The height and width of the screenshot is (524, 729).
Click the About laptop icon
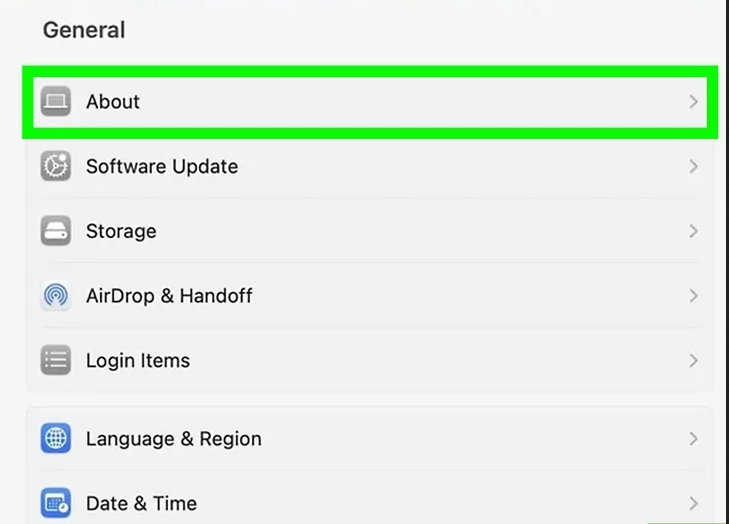point(56,101)
